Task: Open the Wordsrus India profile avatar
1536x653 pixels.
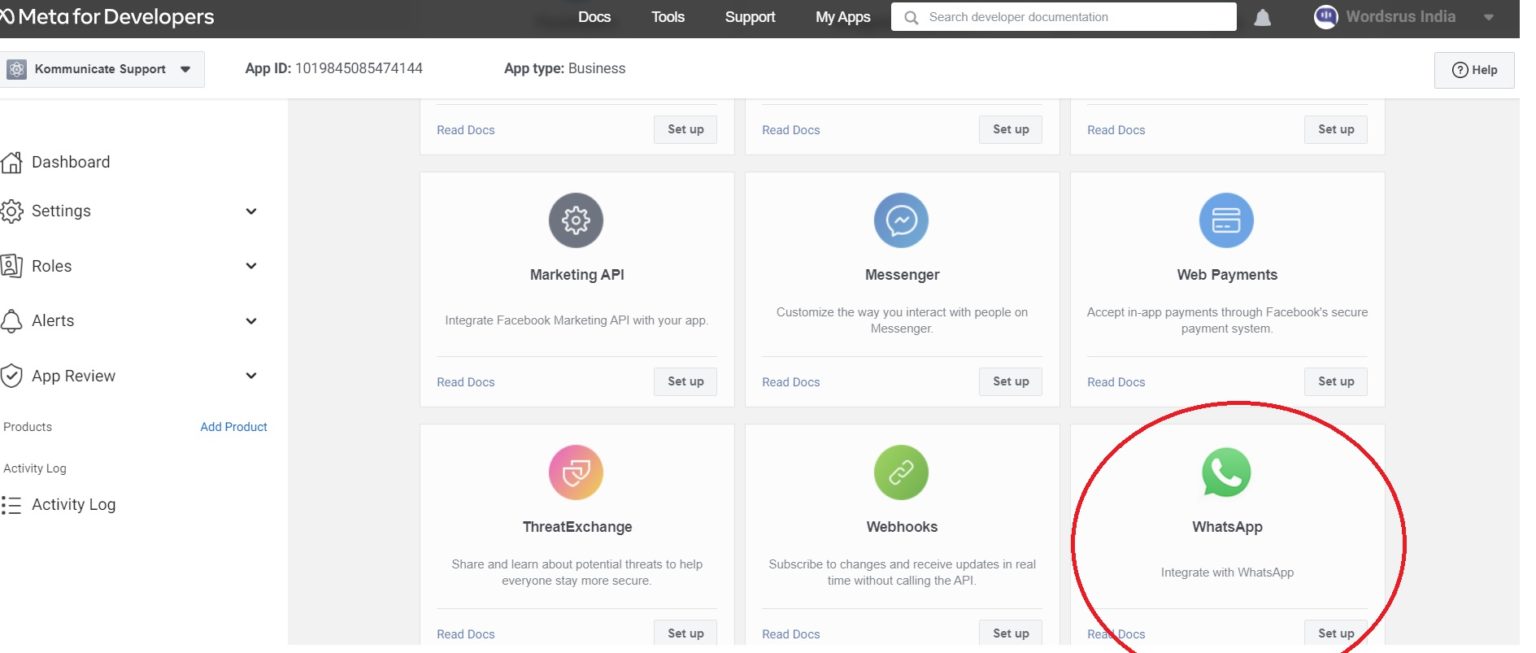Action: (x=1325, y=16)
